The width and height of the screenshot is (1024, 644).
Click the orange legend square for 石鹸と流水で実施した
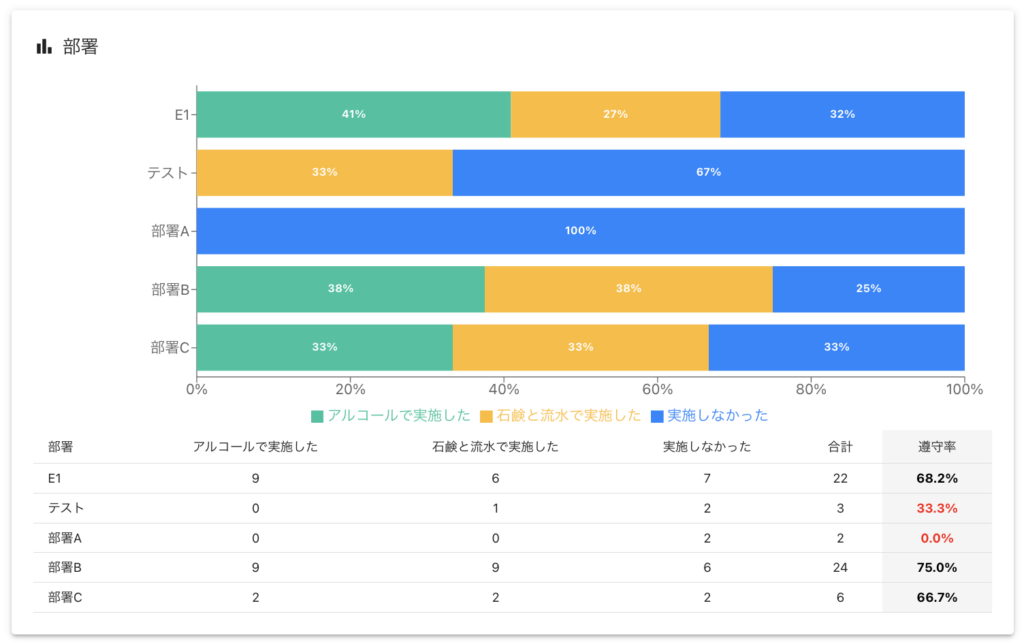tap(487, 415)
